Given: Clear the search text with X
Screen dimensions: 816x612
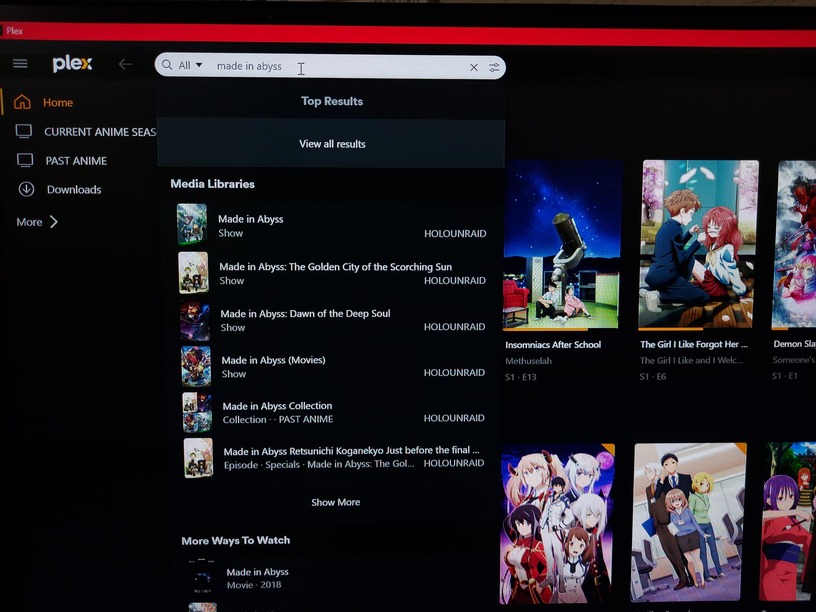Looking at the screenshot, I should pyautogui.click(x=474, y=67).
